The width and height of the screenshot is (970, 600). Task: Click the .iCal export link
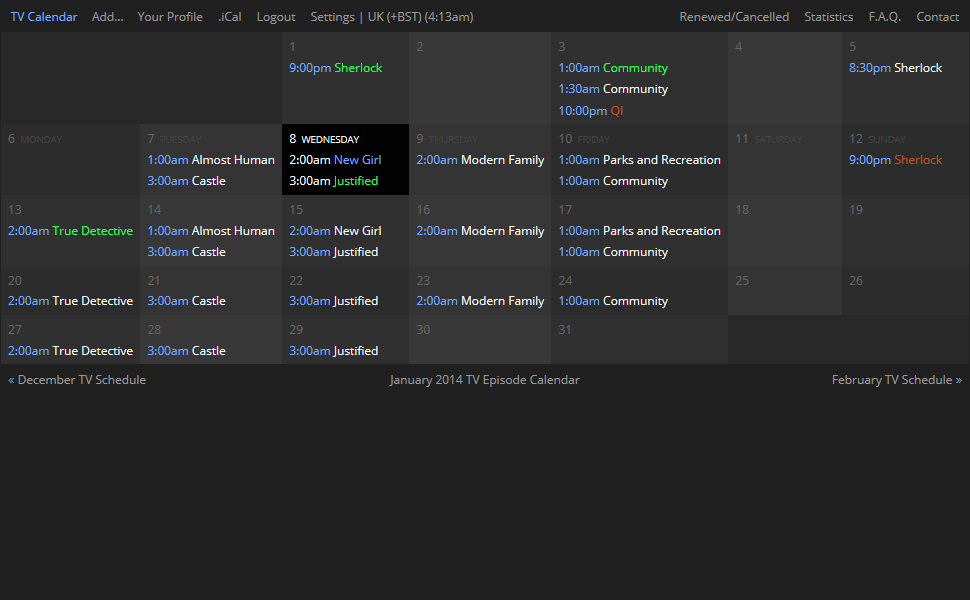click(230, 17)
